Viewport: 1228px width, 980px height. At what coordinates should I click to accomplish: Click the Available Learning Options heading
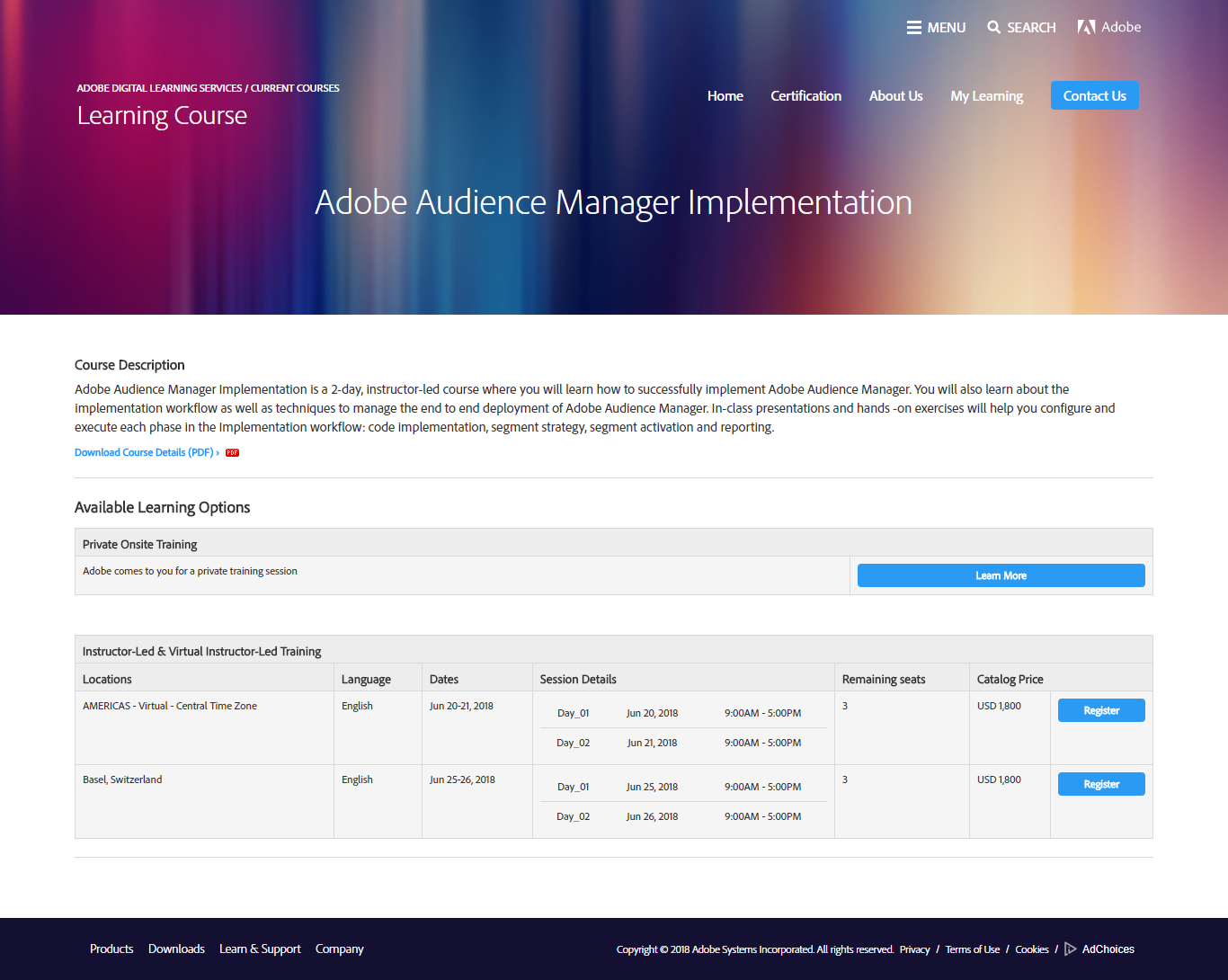[162, 508]
